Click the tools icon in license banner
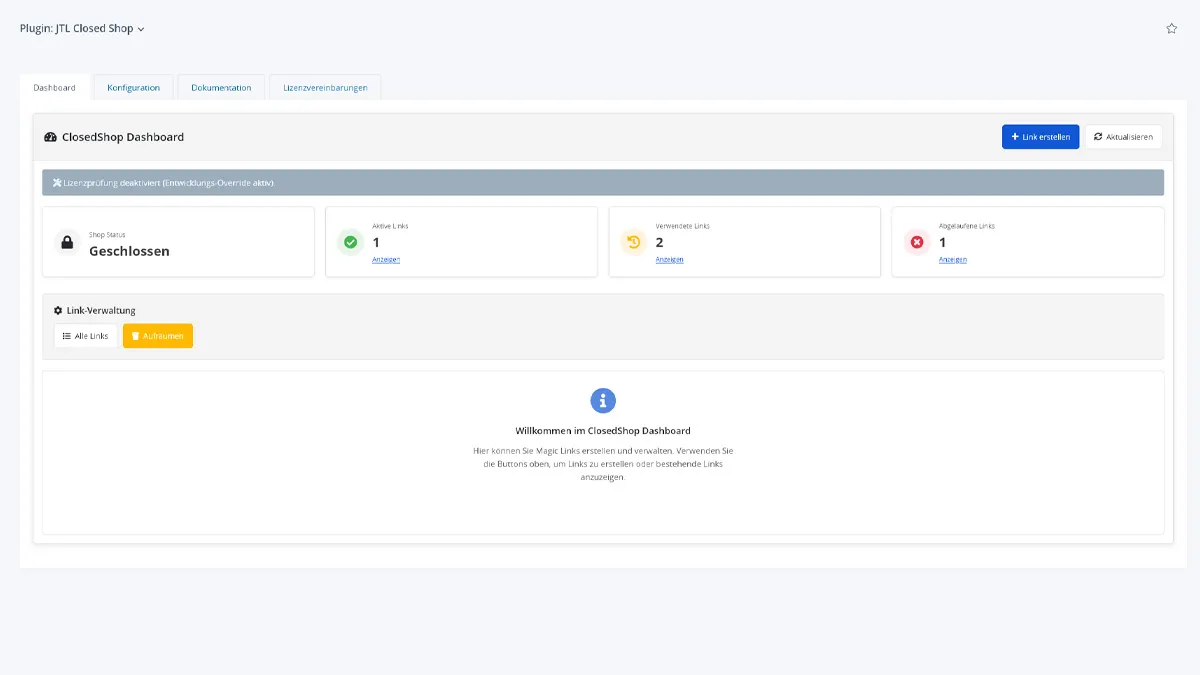 (57, 183)
